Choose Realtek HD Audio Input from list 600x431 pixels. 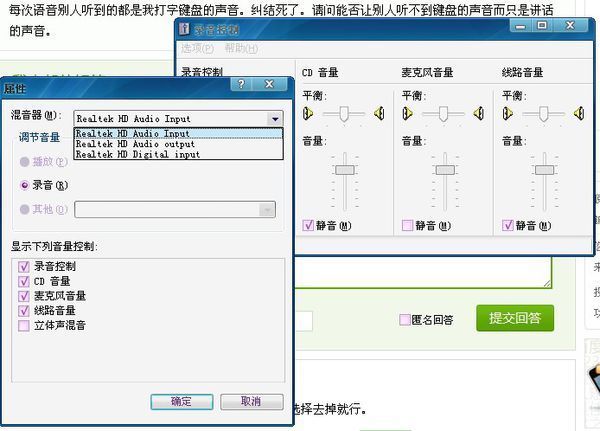[178, 134]
